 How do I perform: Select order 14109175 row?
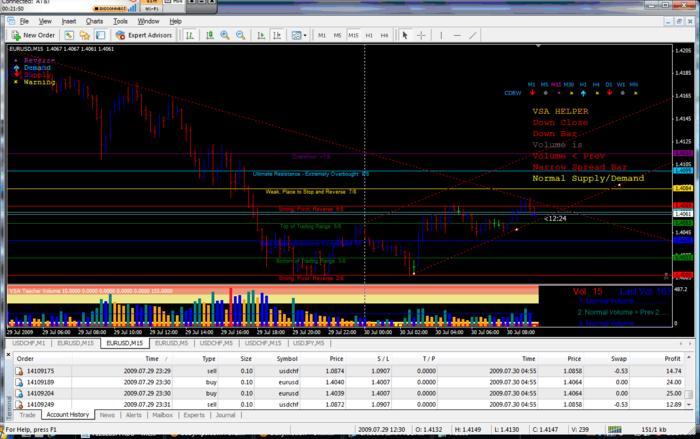pos(348,371)
